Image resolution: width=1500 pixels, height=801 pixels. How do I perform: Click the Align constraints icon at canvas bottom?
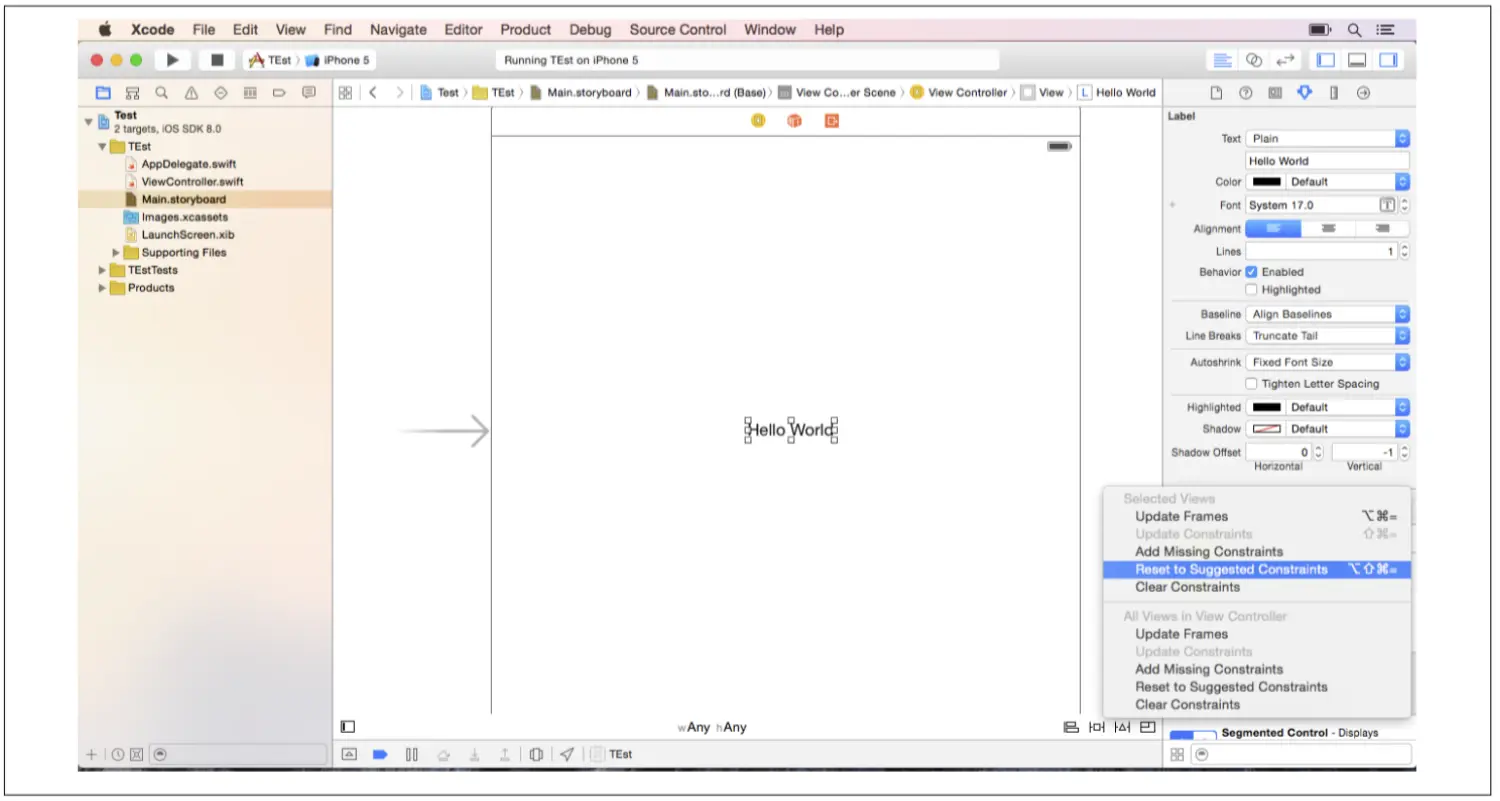[x=1071, y=727]
